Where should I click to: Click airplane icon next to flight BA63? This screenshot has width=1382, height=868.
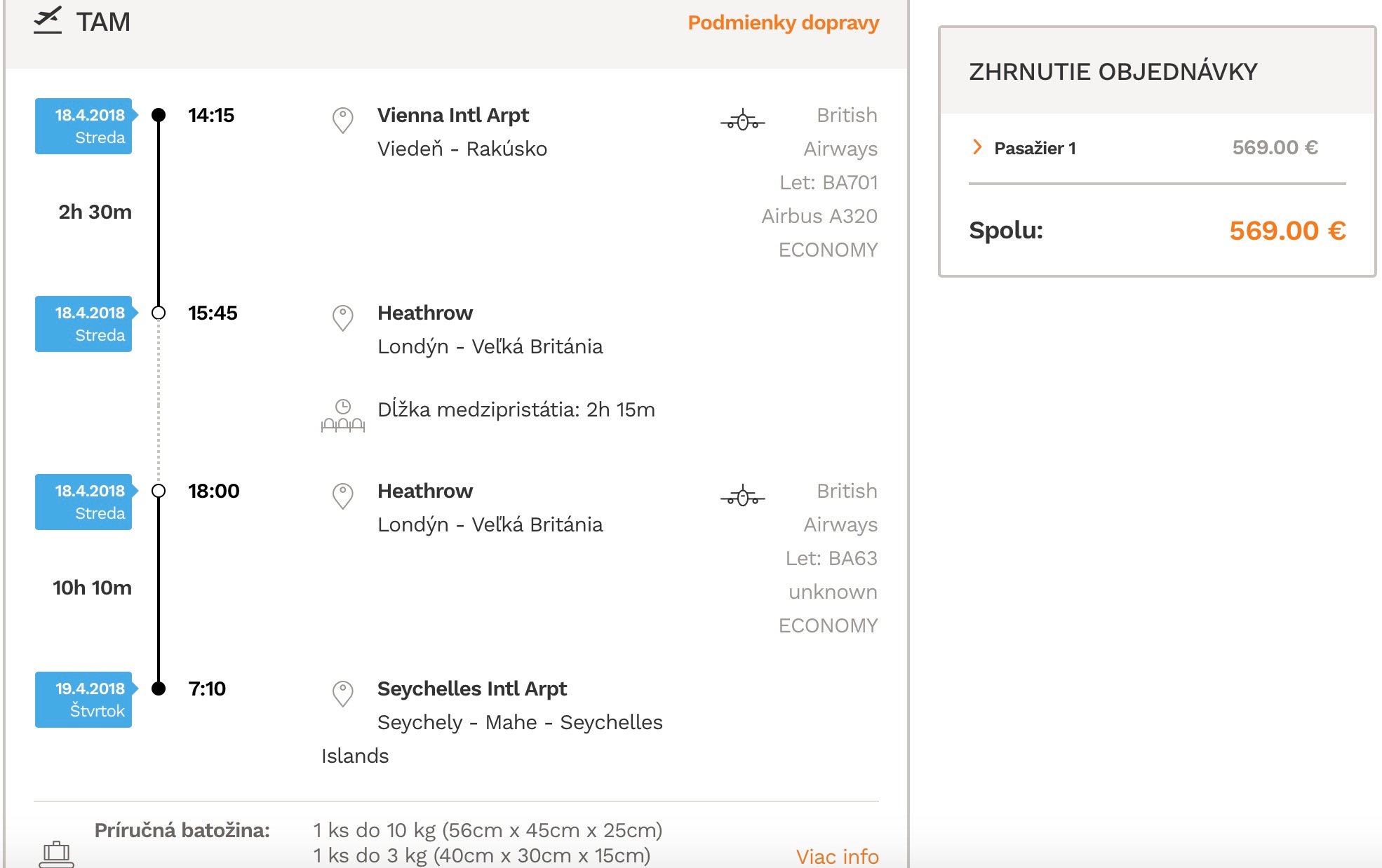coord(742,496)
